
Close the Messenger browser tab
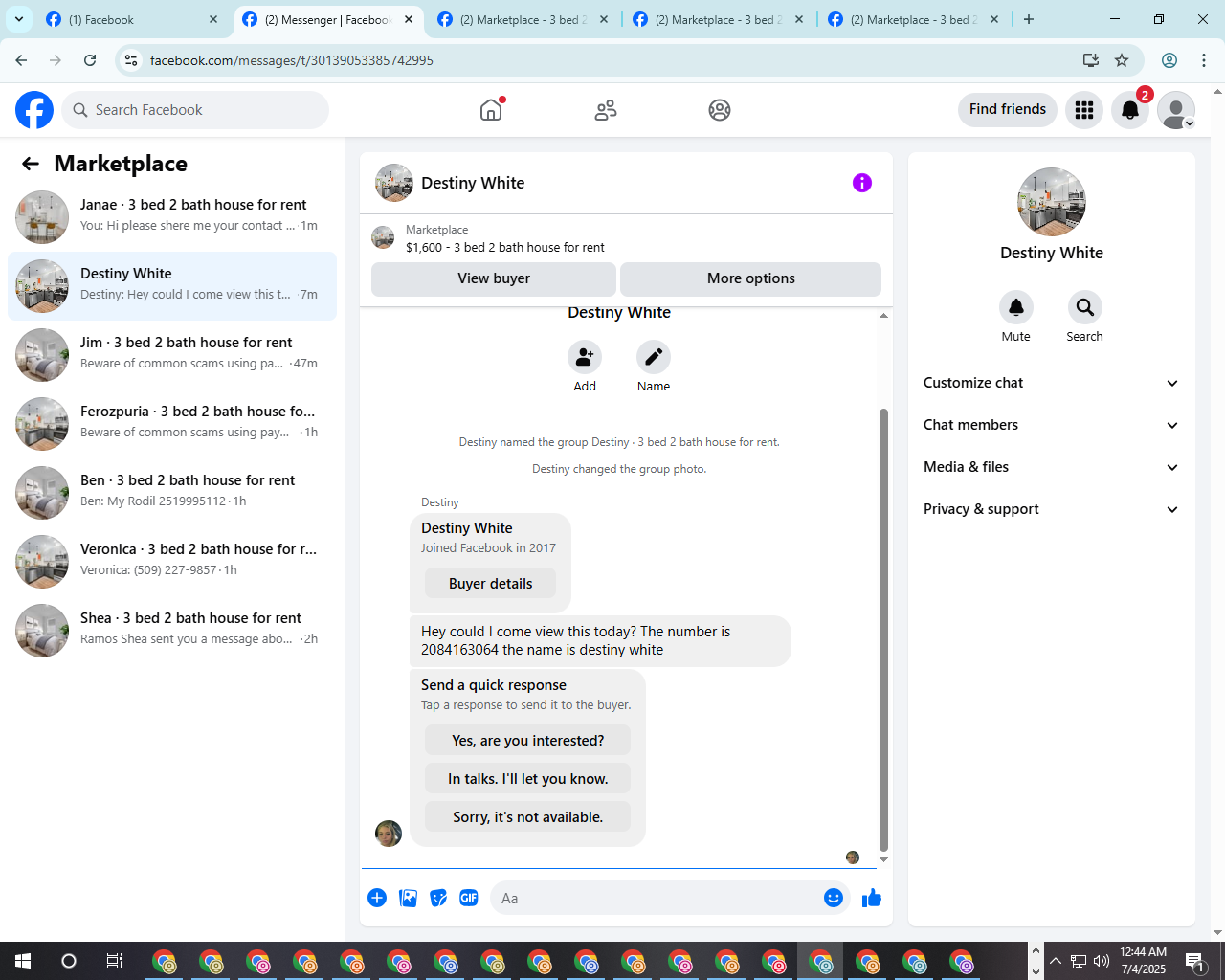409,19
